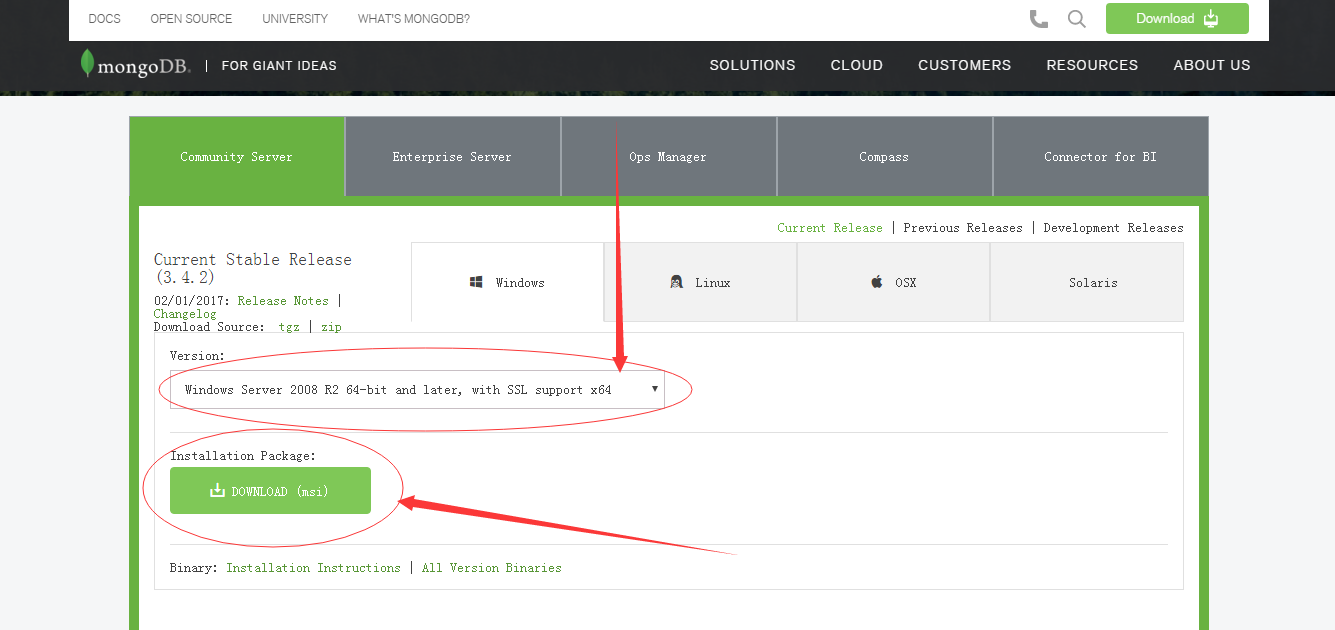Click the Linux penguin icon
1335x630 pixels.
coord(676,283)
